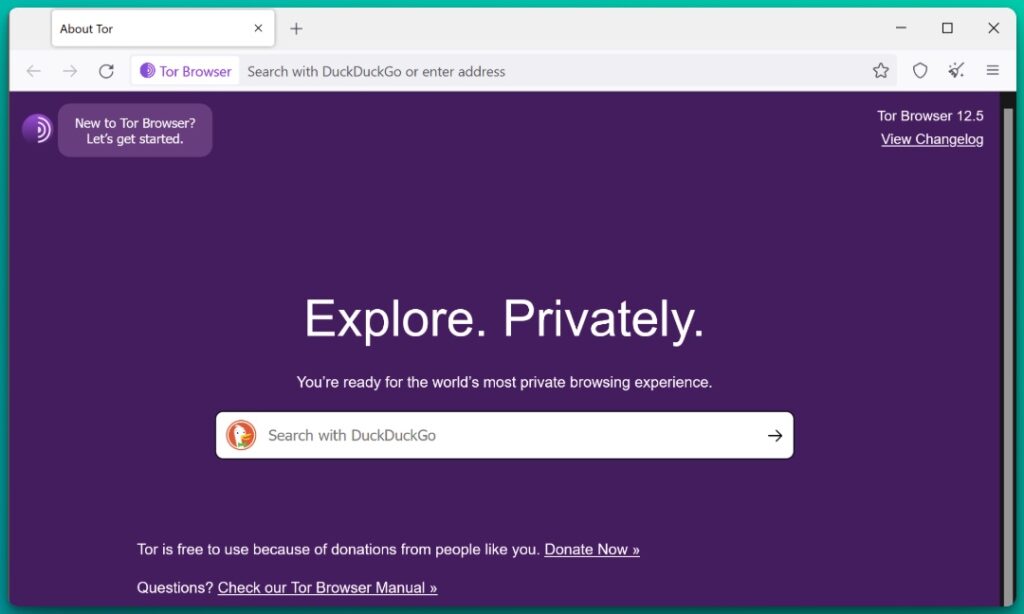The image size is (1024, 614).
Task: Open the security level shield icon
Action: pos(920,71)
